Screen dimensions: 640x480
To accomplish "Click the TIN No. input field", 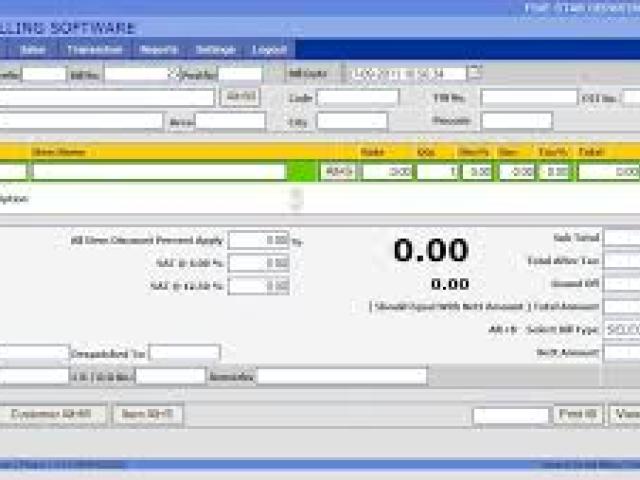I will click(x=529, y=98).
